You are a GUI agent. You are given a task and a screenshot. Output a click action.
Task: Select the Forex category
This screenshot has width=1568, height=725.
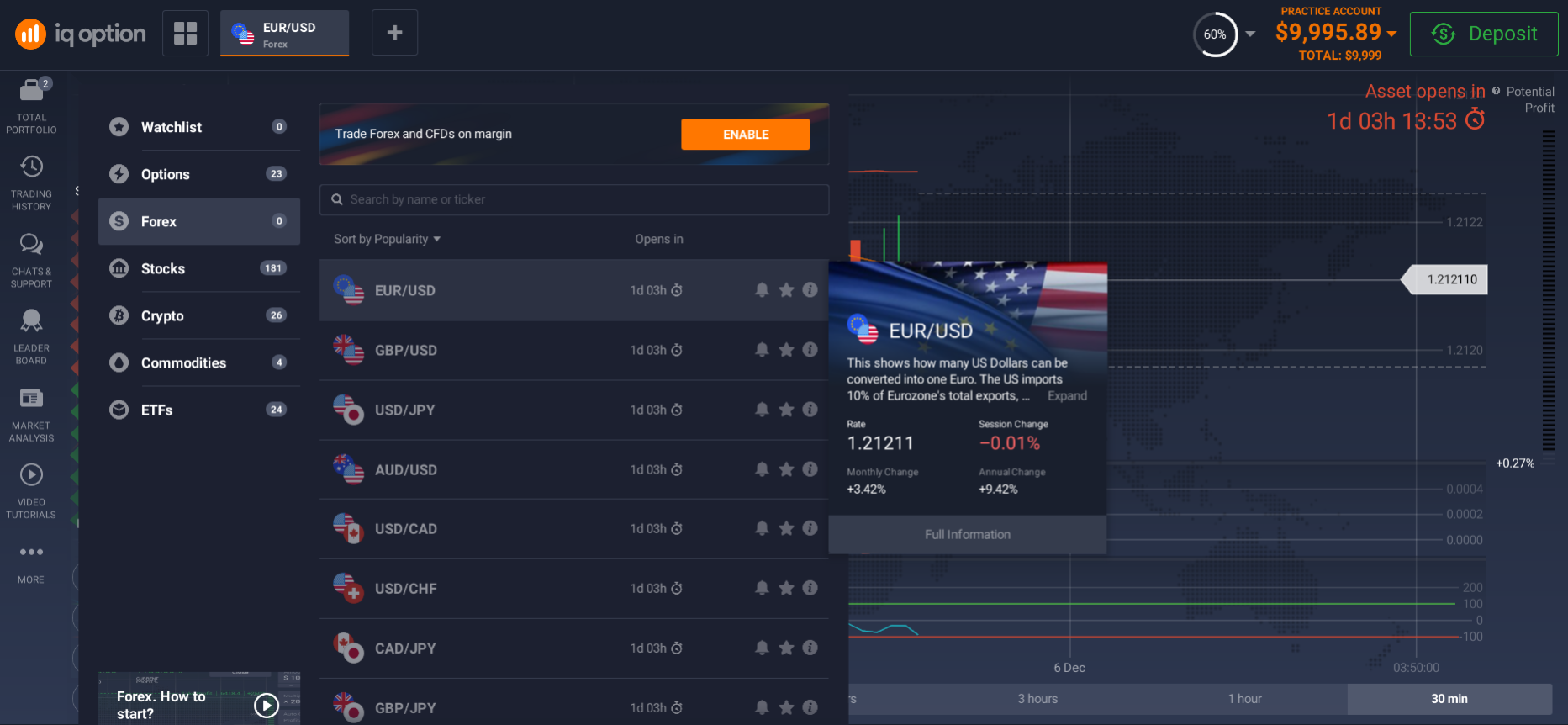199,221
